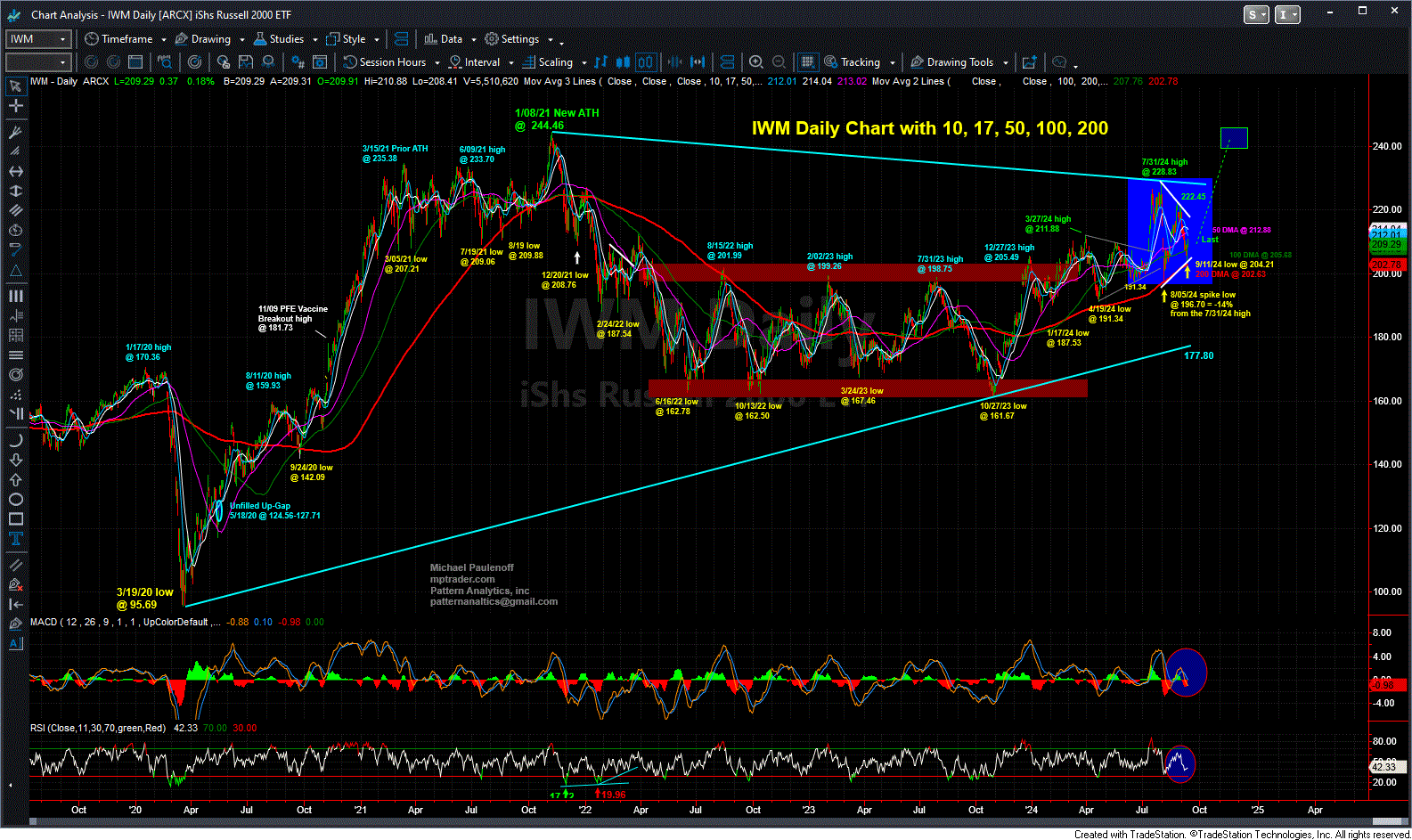1412x840 pixels.
Task: Select the Text drawing tool
Action: 15,538
